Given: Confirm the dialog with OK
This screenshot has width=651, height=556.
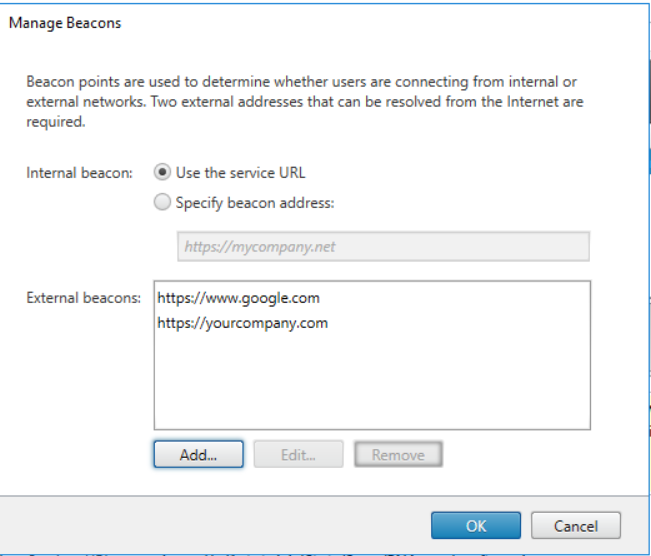Looking at the screenshot, I should [x=476, y=526].
